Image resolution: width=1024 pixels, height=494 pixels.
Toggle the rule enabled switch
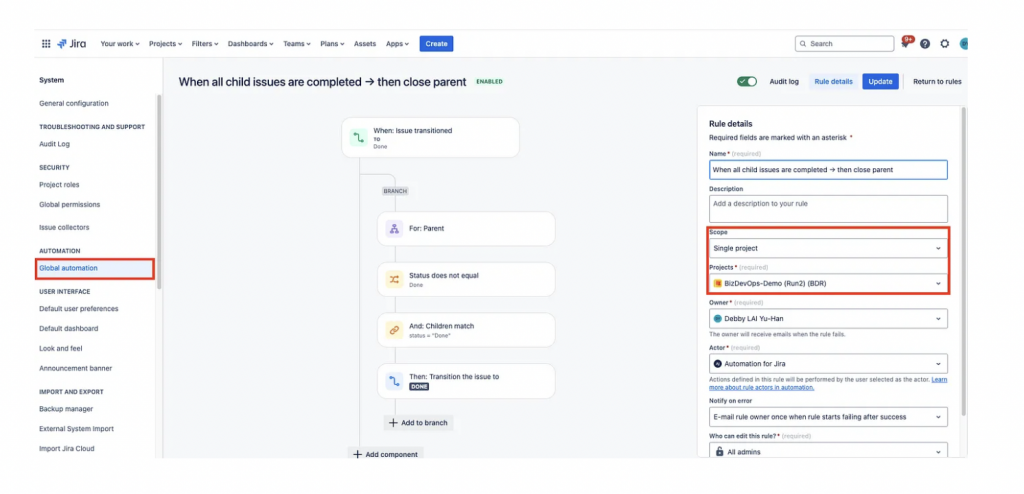click(746, 82)
